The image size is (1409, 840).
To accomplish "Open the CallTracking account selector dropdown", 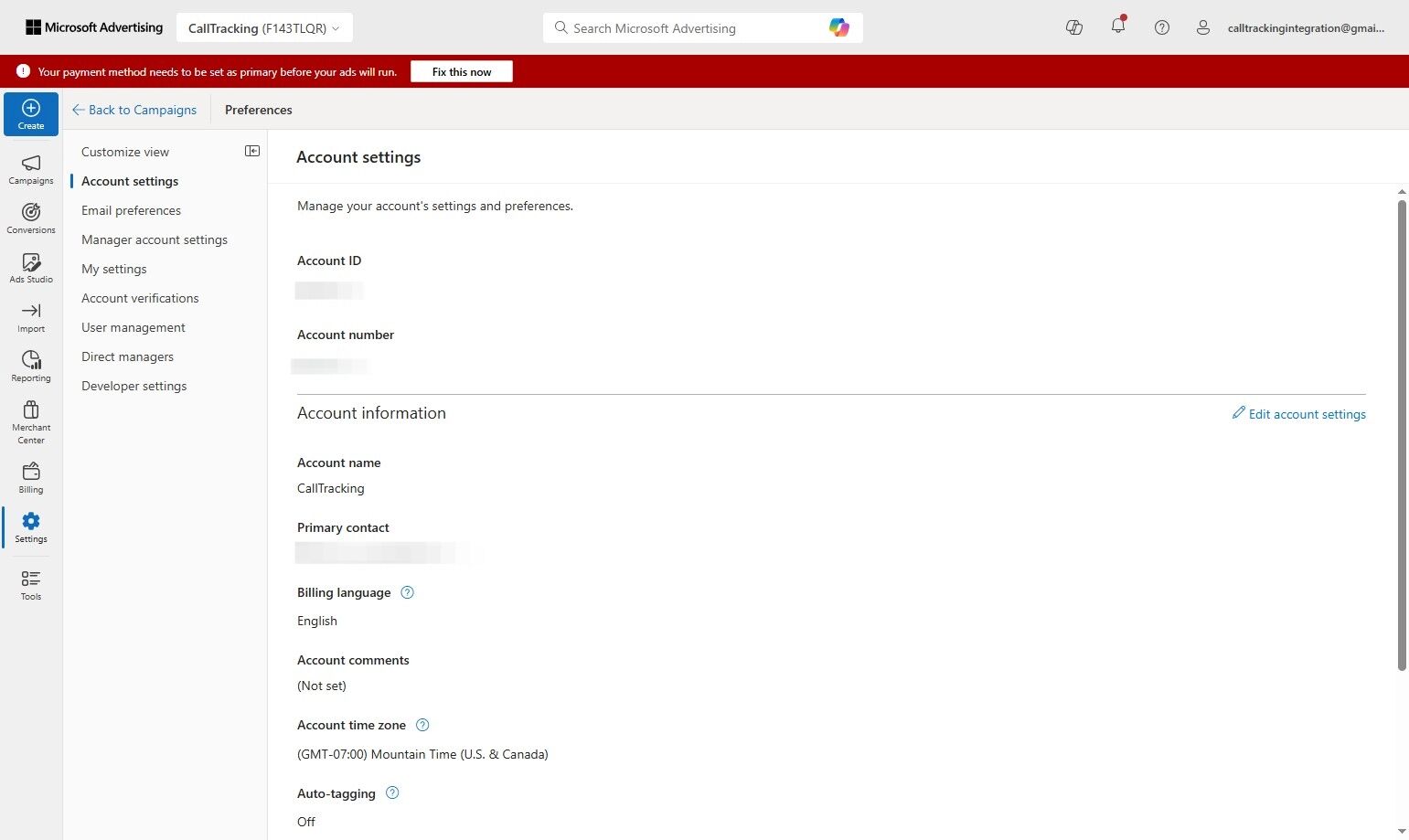I will click(x=264, y=28).
